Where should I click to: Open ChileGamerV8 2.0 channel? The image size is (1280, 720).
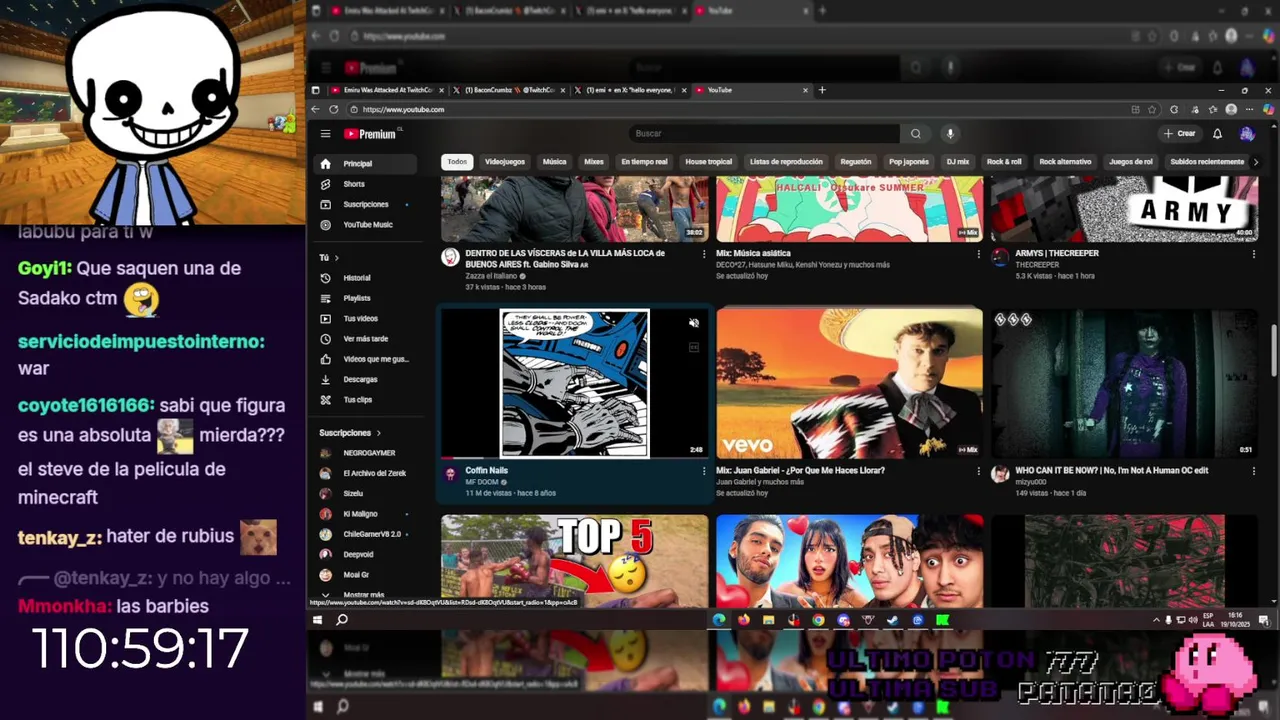[x=366, y=534]
